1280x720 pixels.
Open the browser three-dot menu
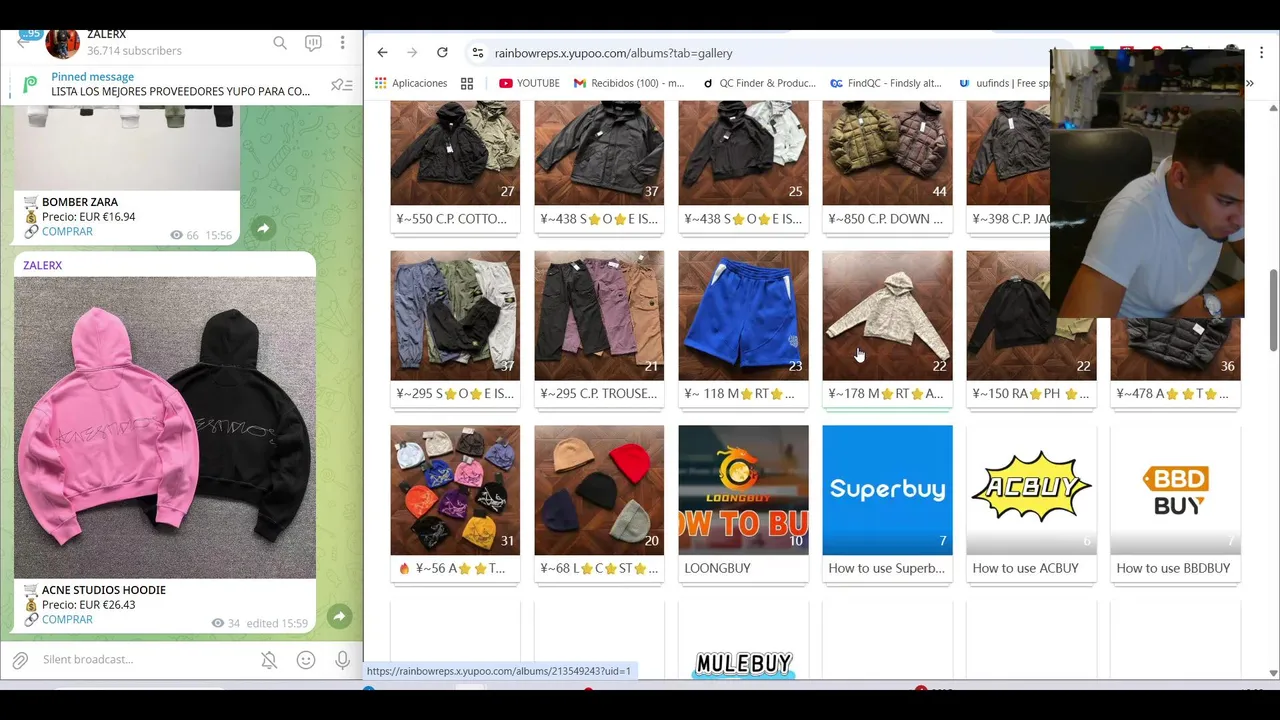pyautogui.click(x=1262, y=53)
